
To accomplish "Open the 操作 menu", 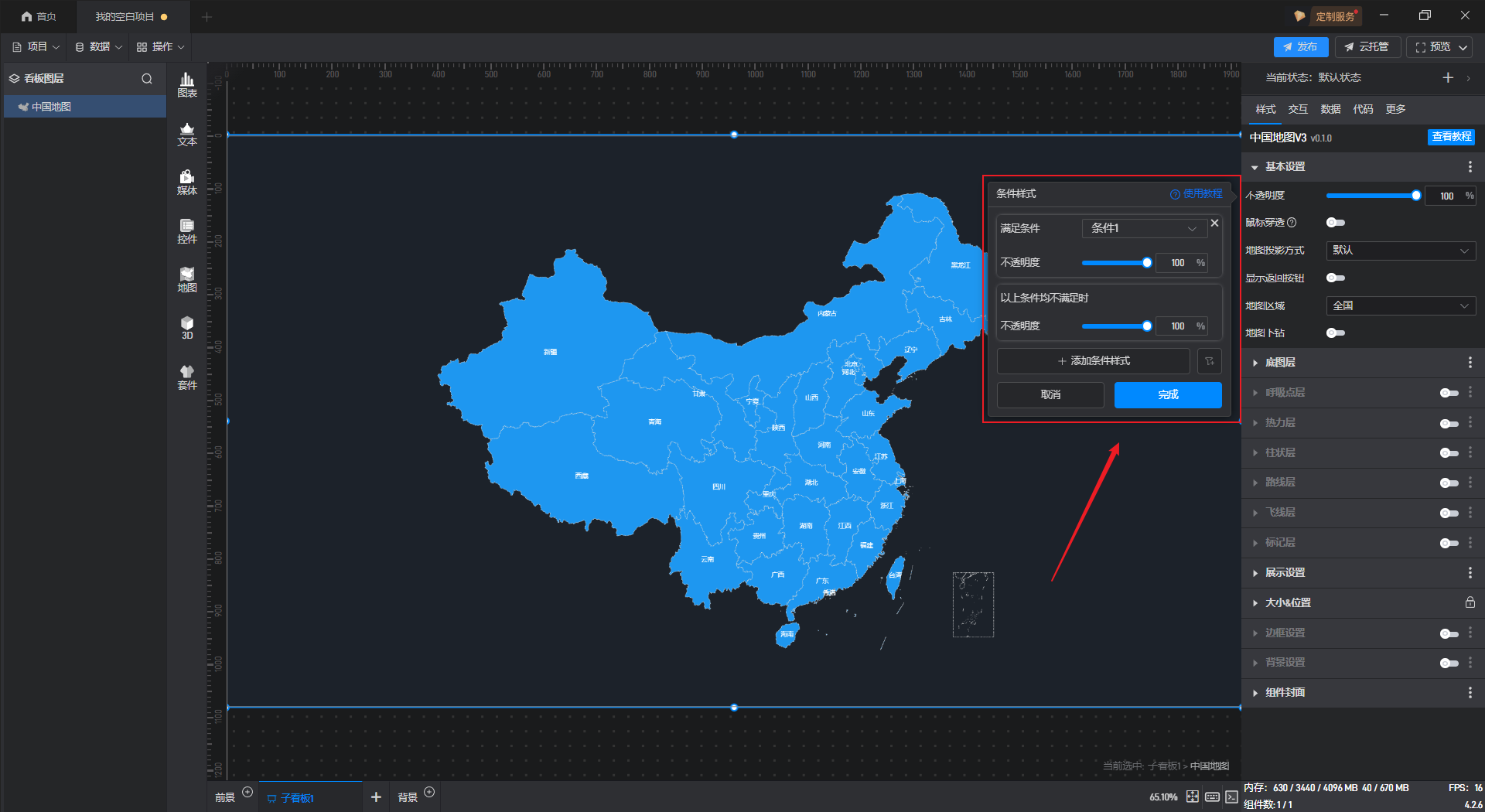I will click(160, 47).
